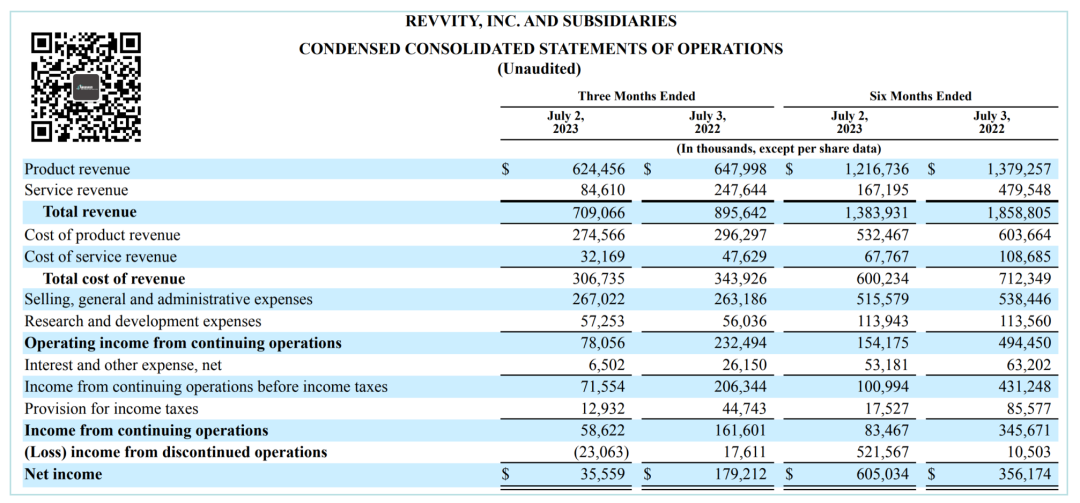The height and width of the screenshot is (503, 1080).
Task: Click continuing operations income value 161,601
Action: pos(738,431)
